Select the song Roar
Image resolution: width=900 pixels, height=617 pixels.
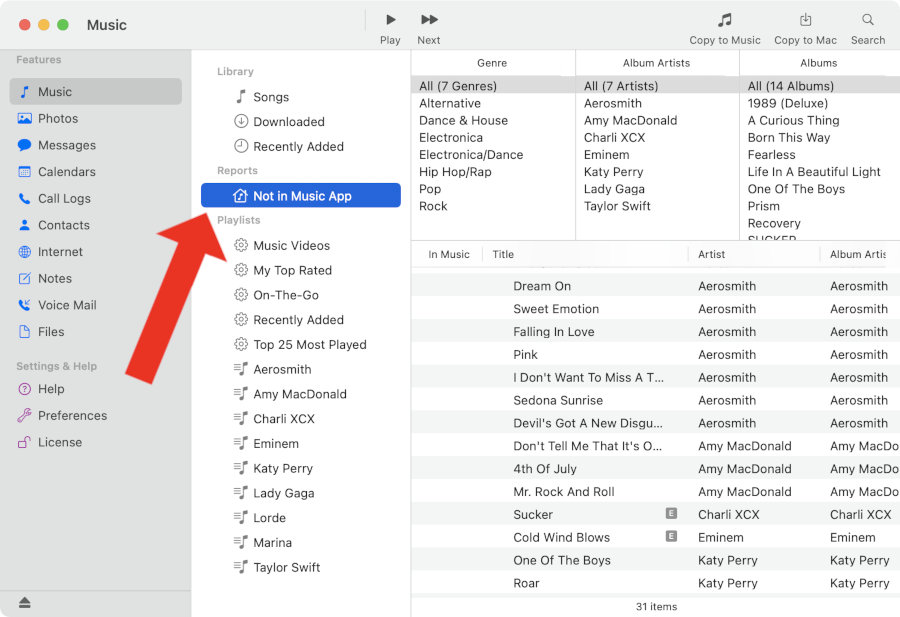pyautogui.click(x=655, y=583)
